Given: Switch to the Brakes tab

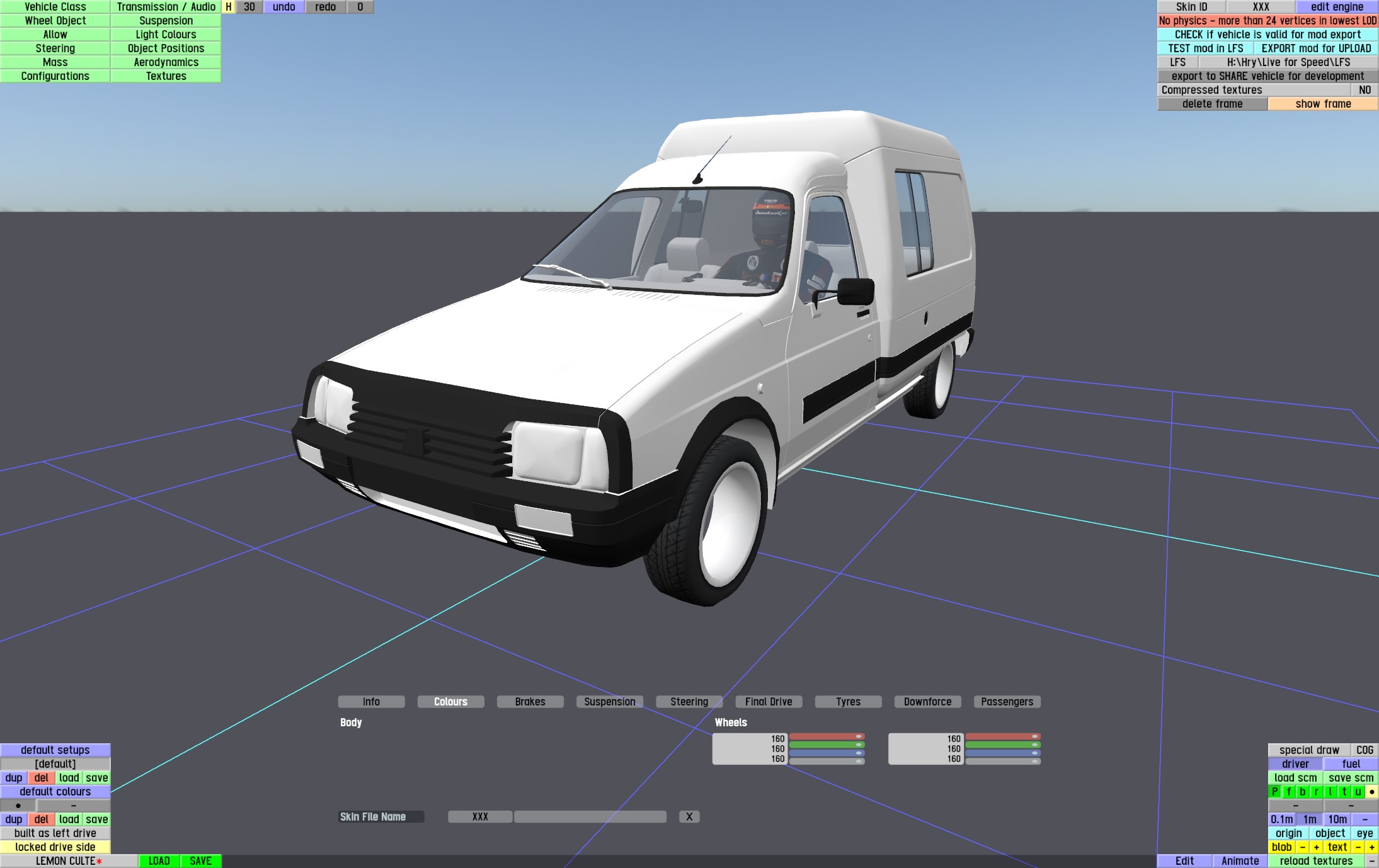Looking at the screenshot, I should coord(530,702).
